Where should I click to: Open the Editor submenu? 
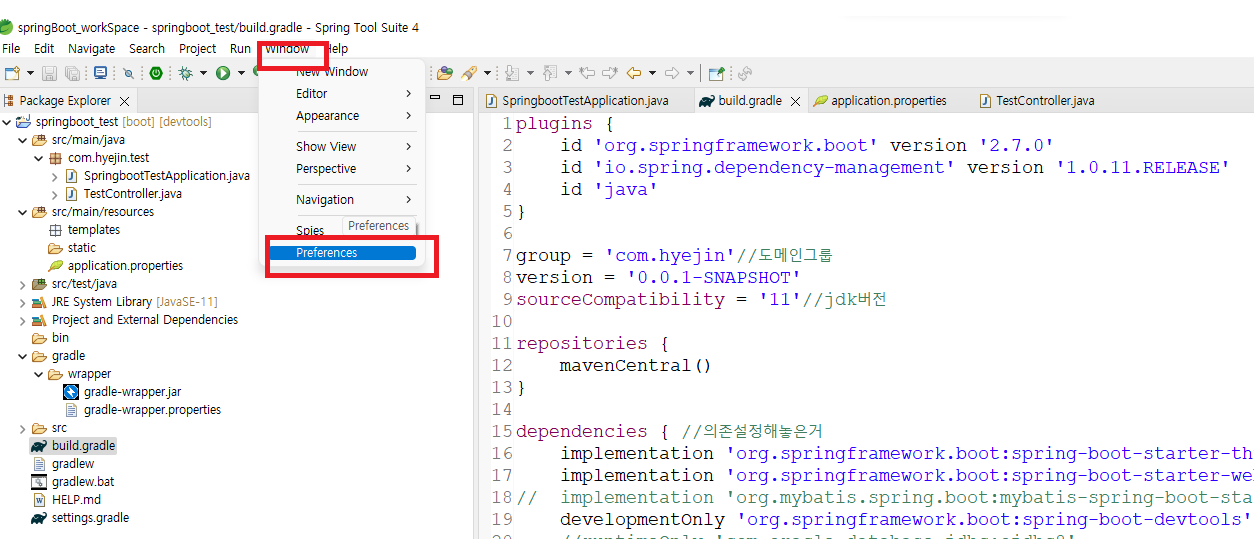342,94
